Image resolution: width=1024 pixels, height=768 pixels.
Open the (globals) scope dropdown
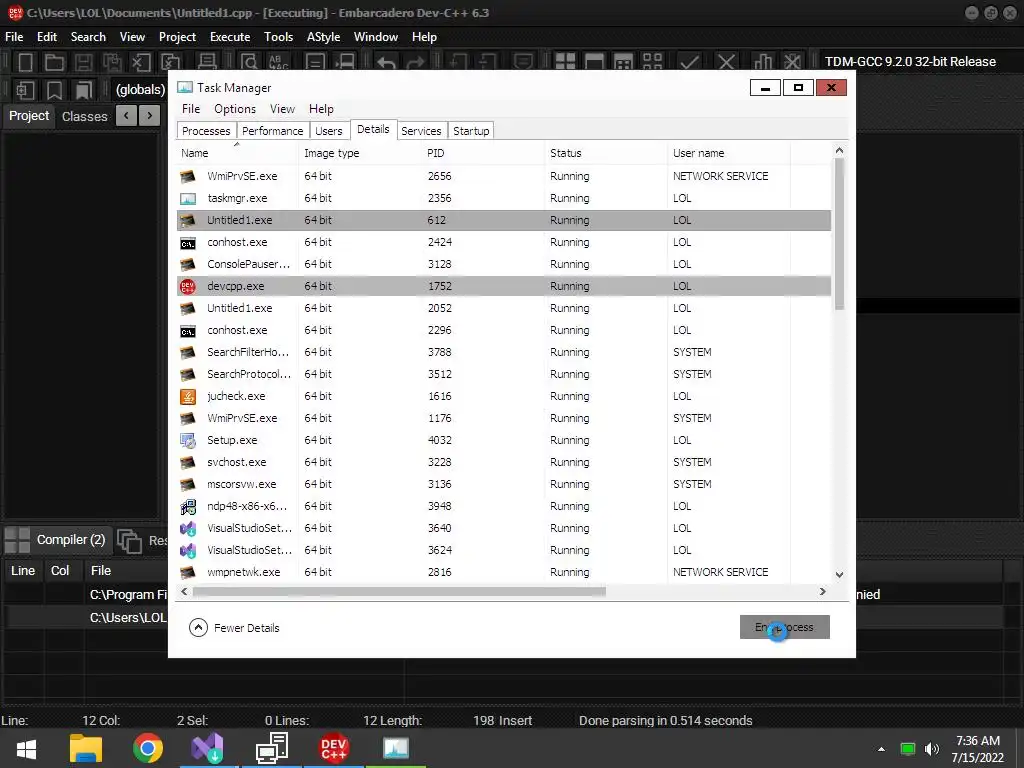140,89
